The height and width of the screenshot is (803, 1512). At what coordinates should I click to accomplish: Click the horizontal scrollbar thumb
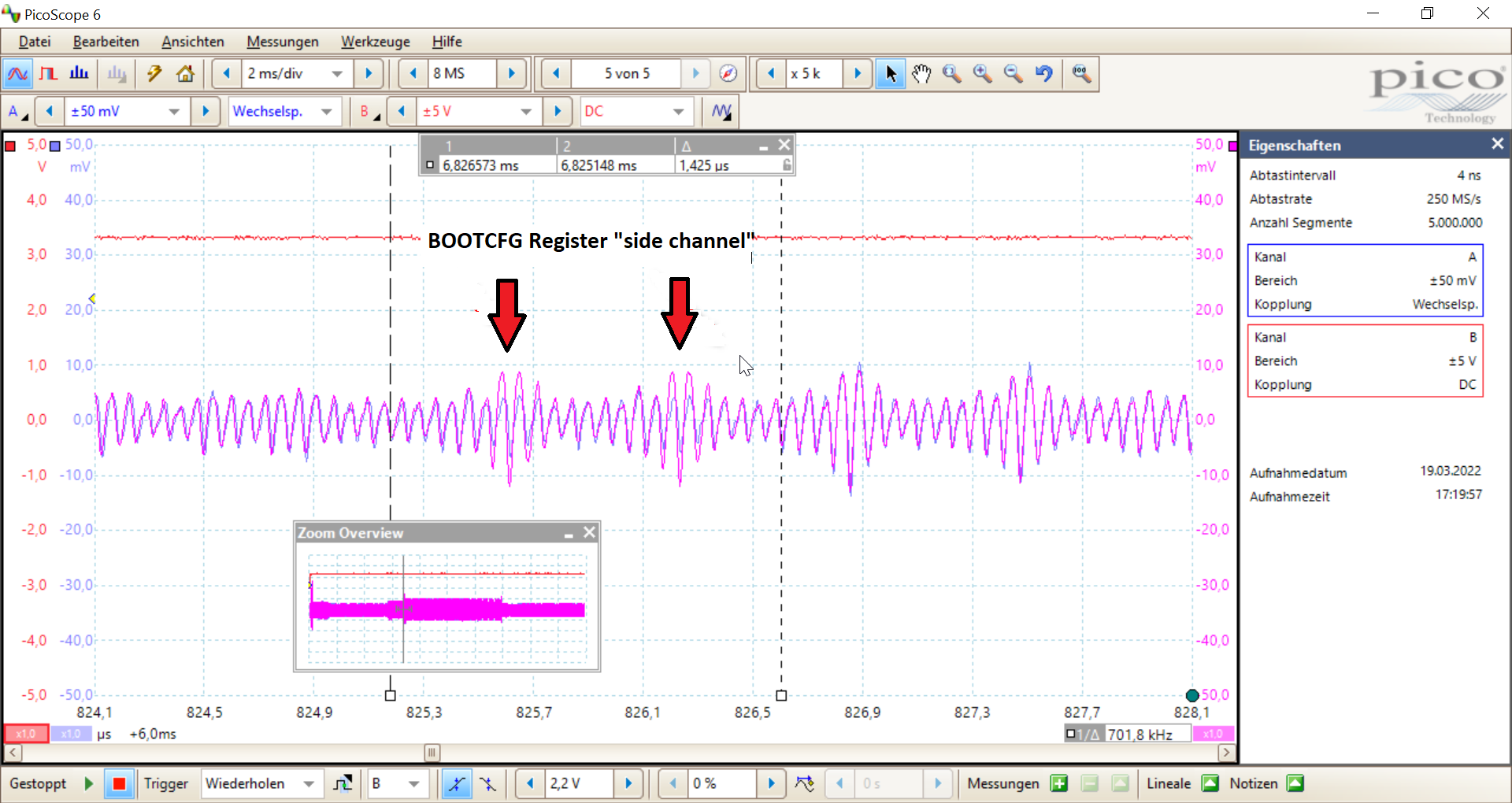pos(432,753)
